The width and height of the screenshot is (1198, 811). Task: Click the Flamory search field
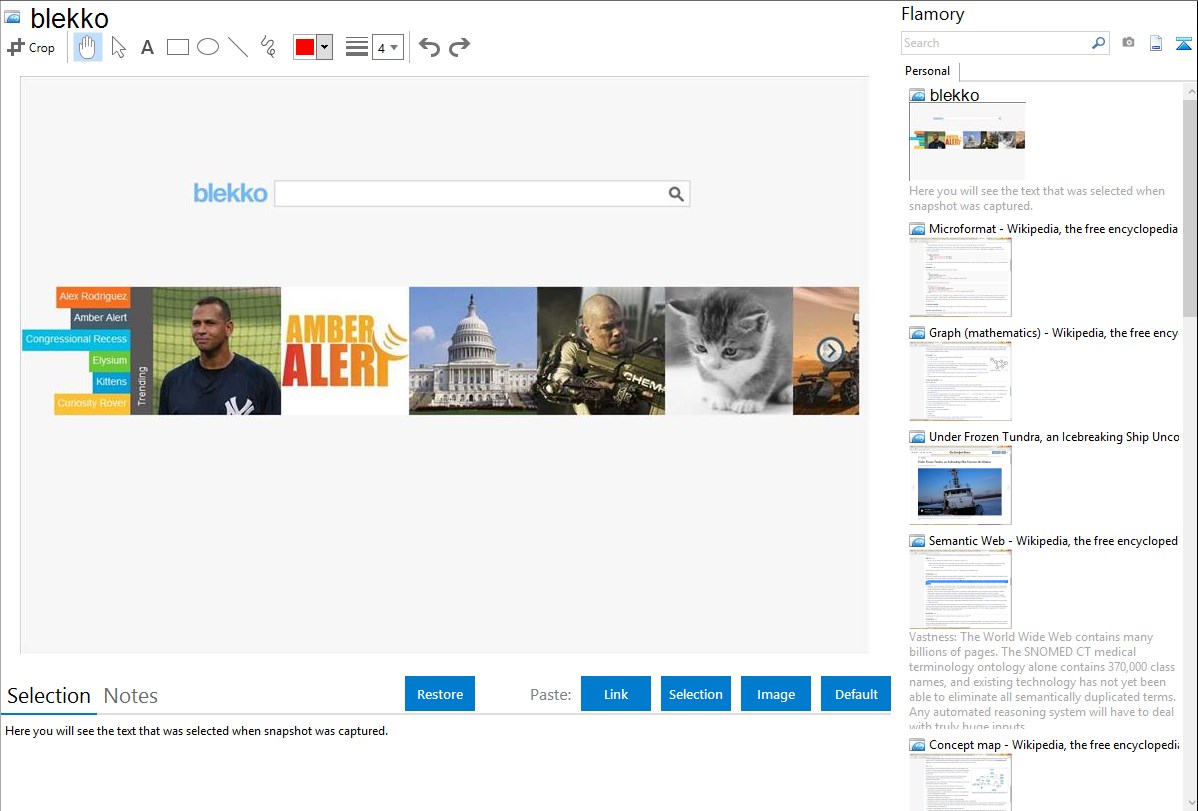point(996,43)
